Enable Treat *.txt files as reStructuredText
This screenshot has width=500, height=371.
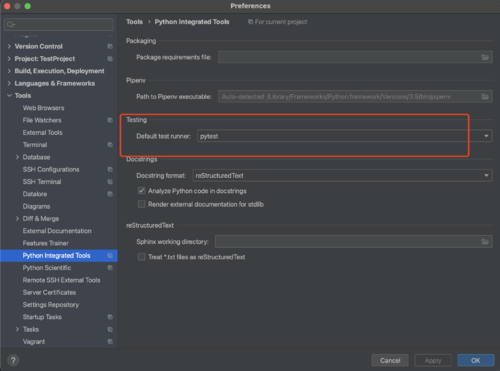click(141, 257)
